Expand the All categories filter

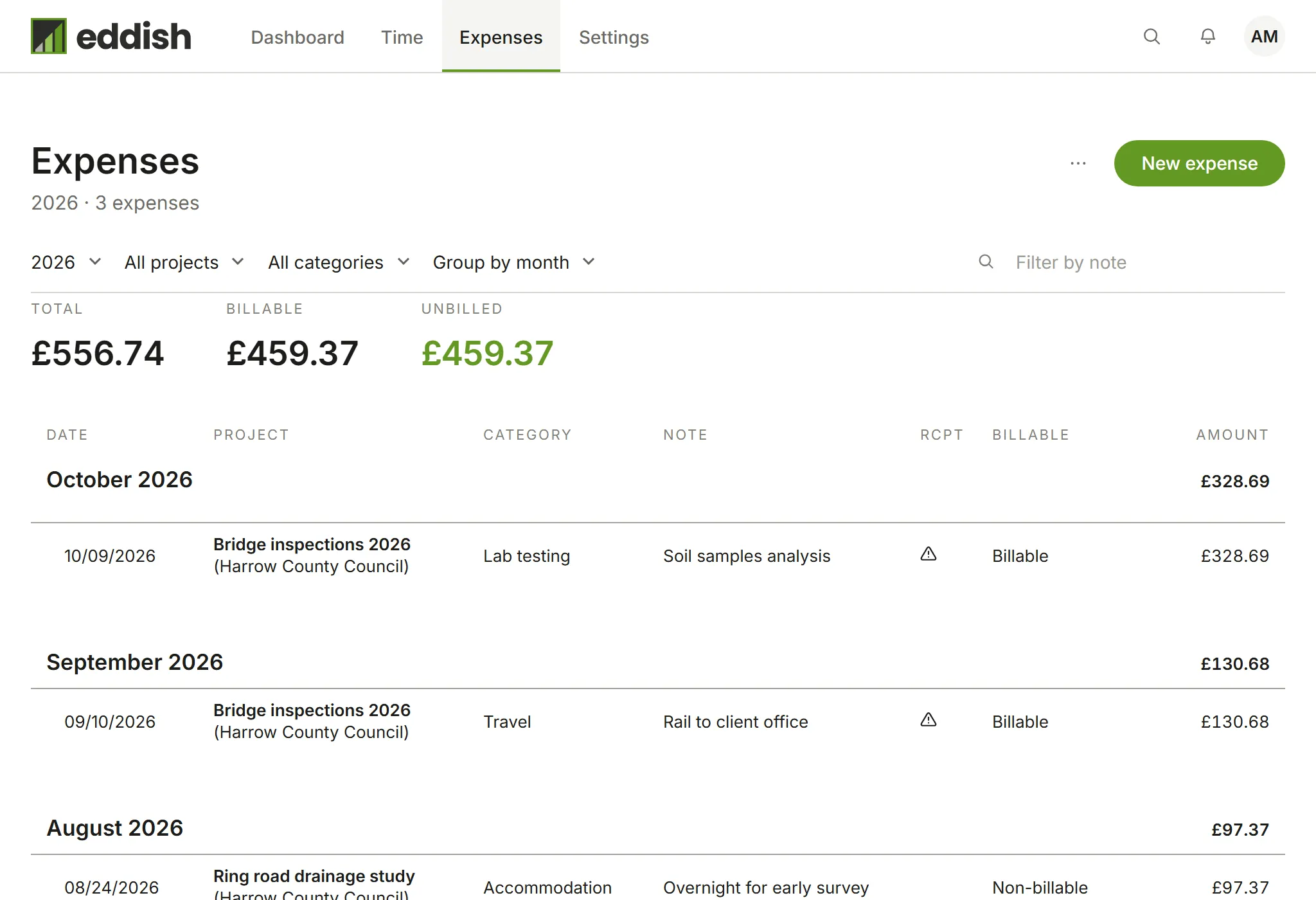[x=339, y=262]
